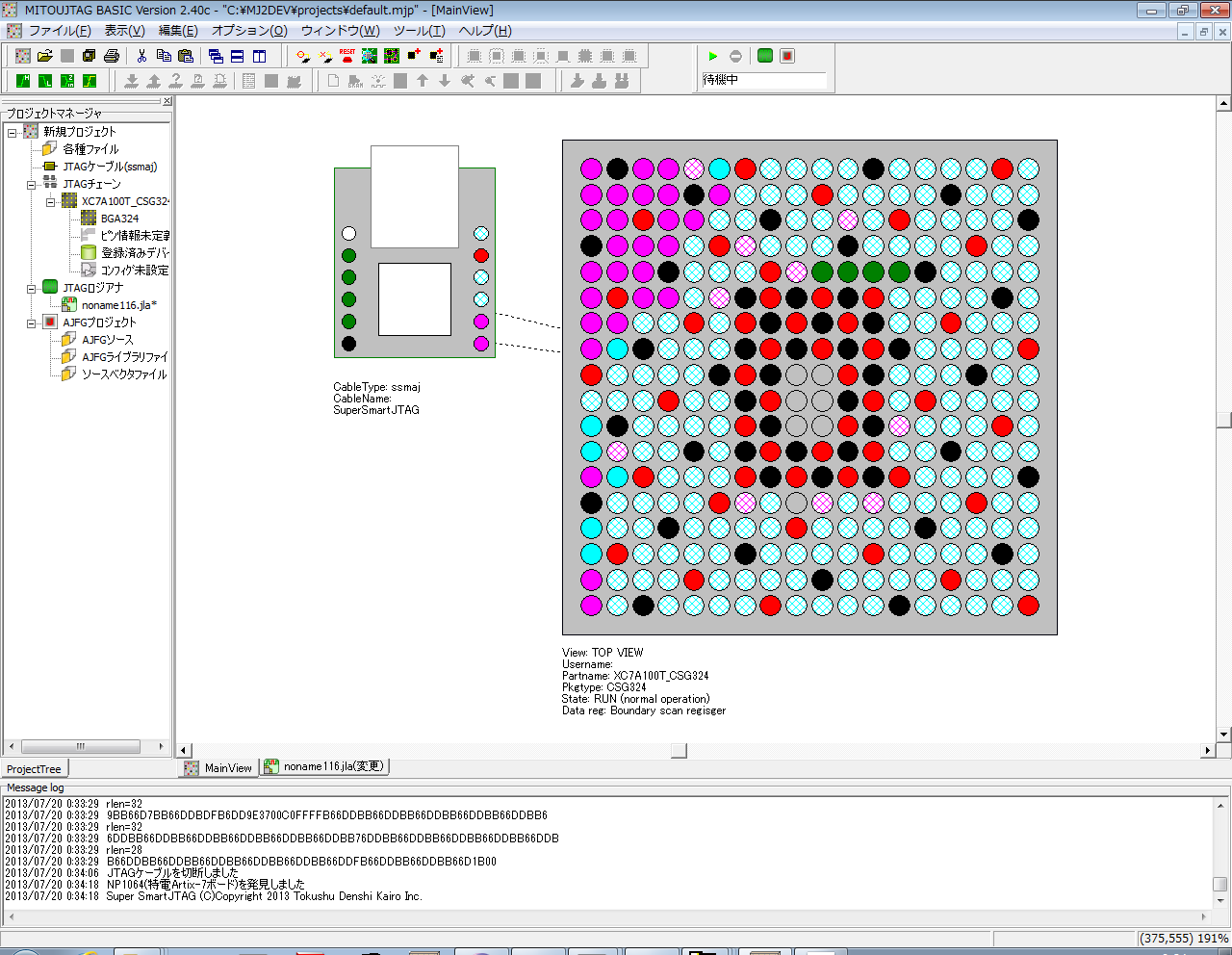Click the green play run button
The width and height of the screenshot is (1232, 955).
713,56
